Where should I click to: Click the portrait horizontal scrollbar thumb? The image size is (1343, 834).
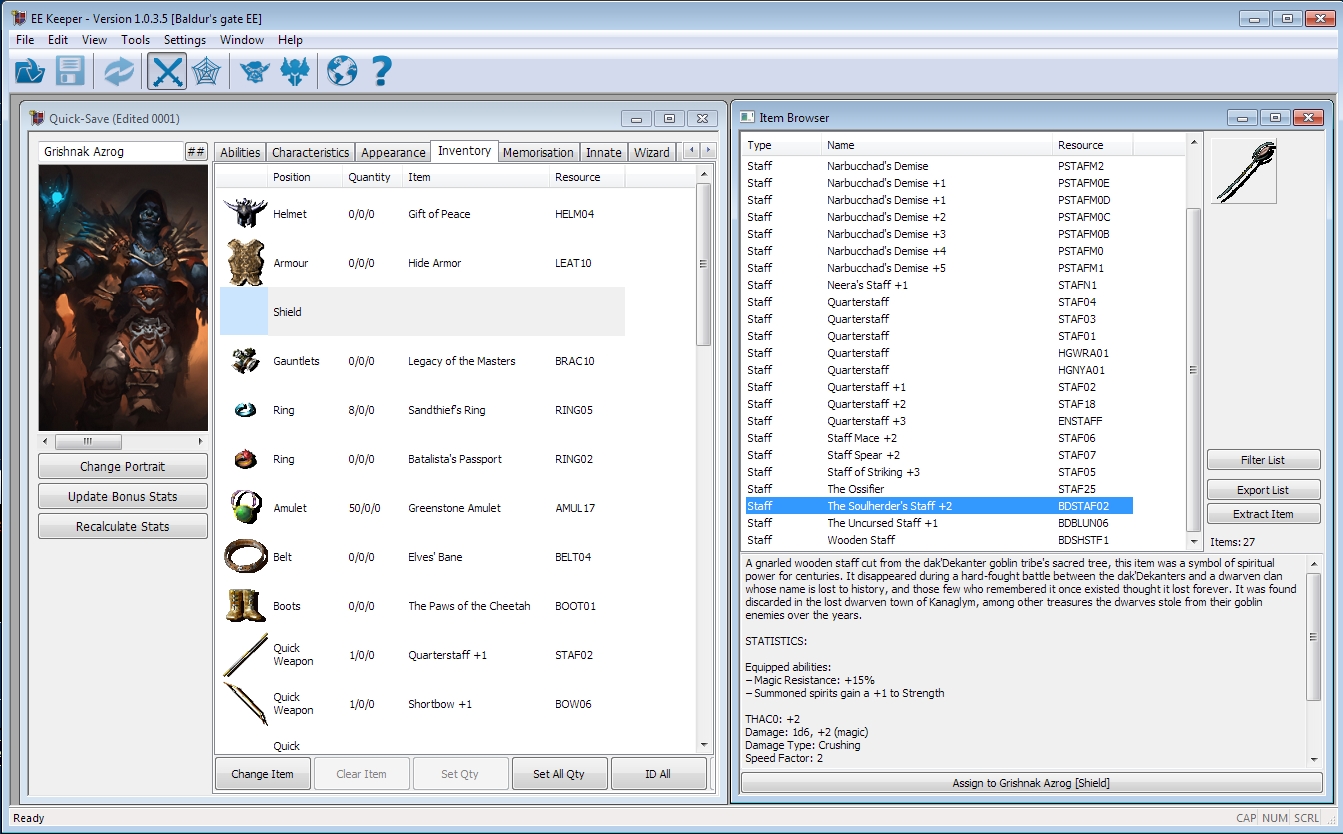88,441
